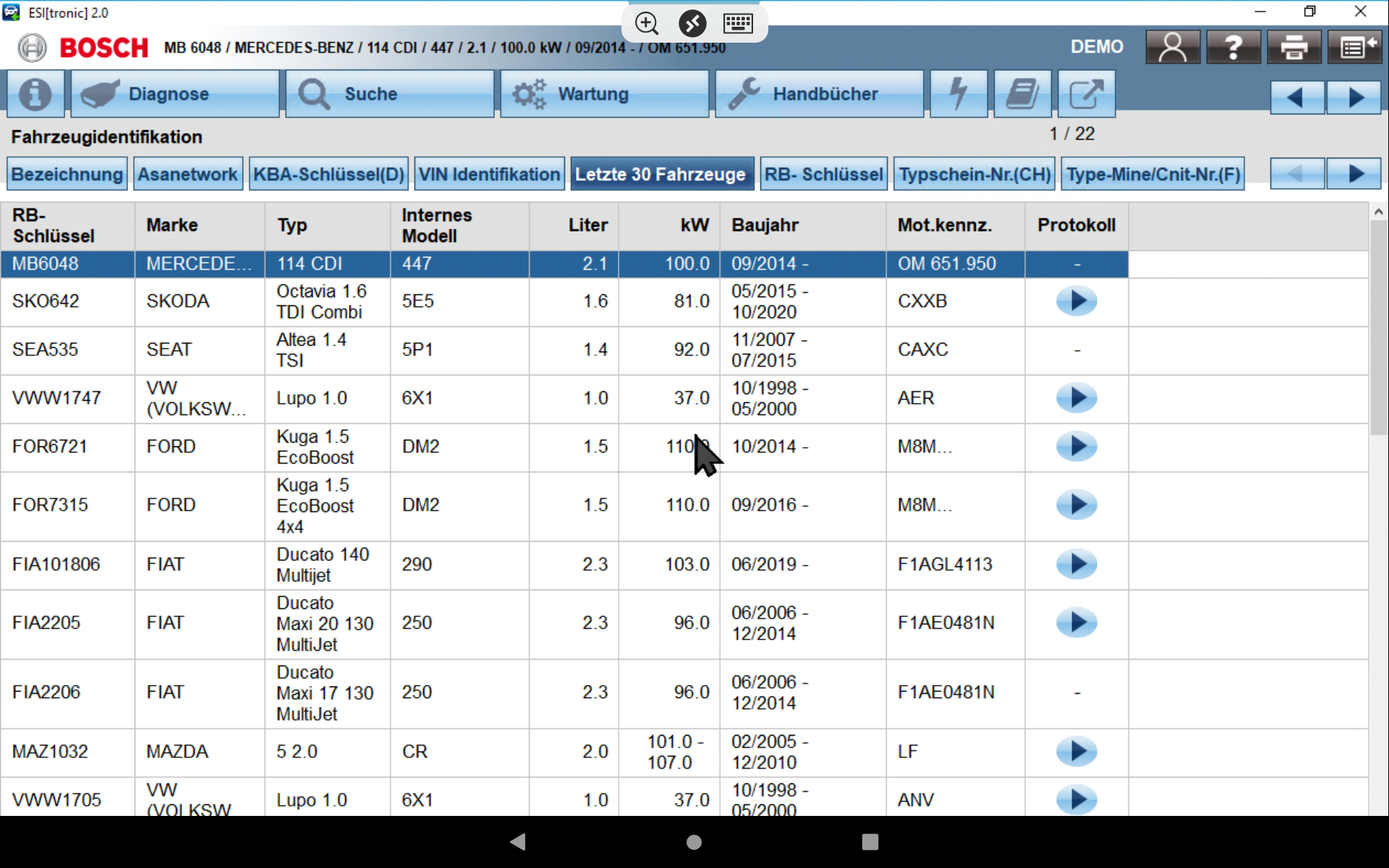Select the Type-Mine/Cnit-Nr.(F) tab
Viewport: 1389px width, 868px height.
(1152, 174)
